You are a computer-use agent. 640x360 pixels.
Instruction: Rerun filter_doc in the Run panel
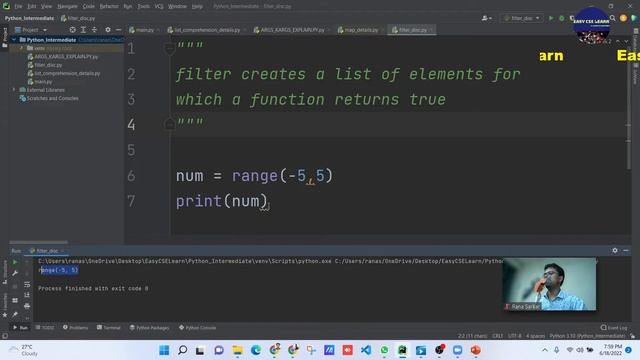click(15, 262)
